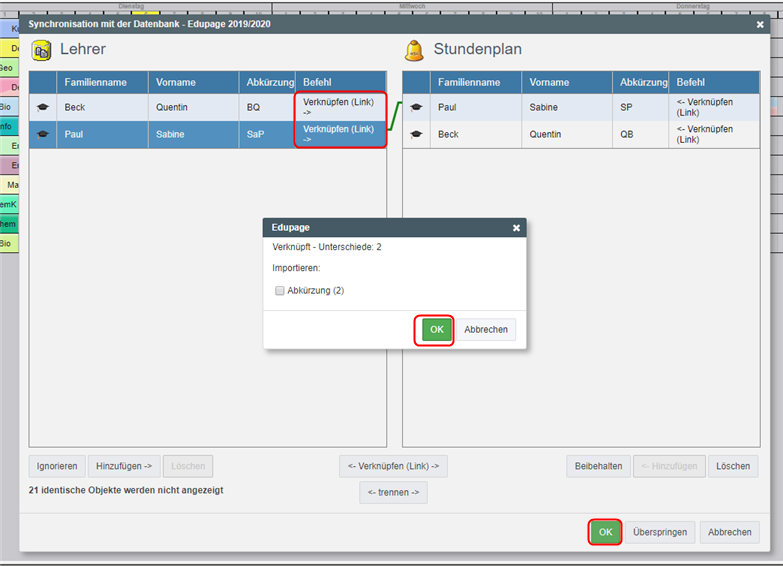Image resolution: width=783 pixels, height=566 pixels.
Task: Click Sabine cell in Lehrer table
Action: 194,134
